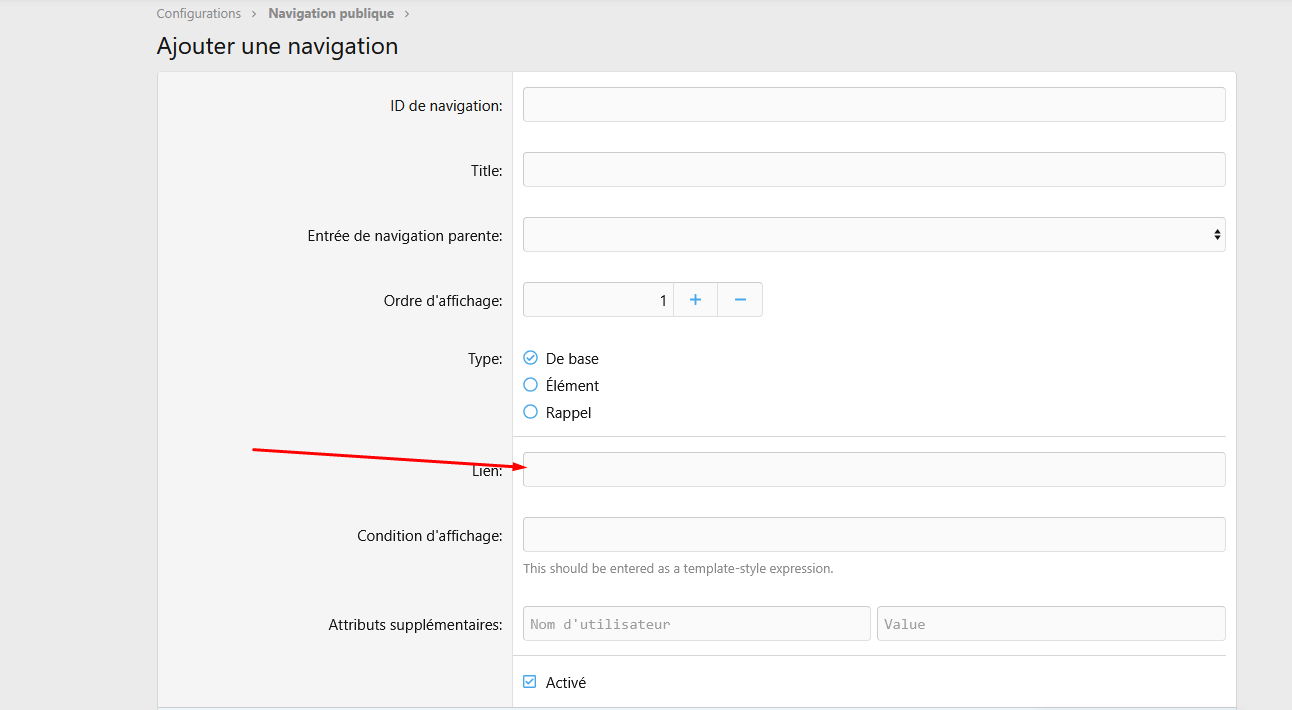Toggle the 'Activé' checkbox
Screen dimensions: 1292x710
click(530, 682)
